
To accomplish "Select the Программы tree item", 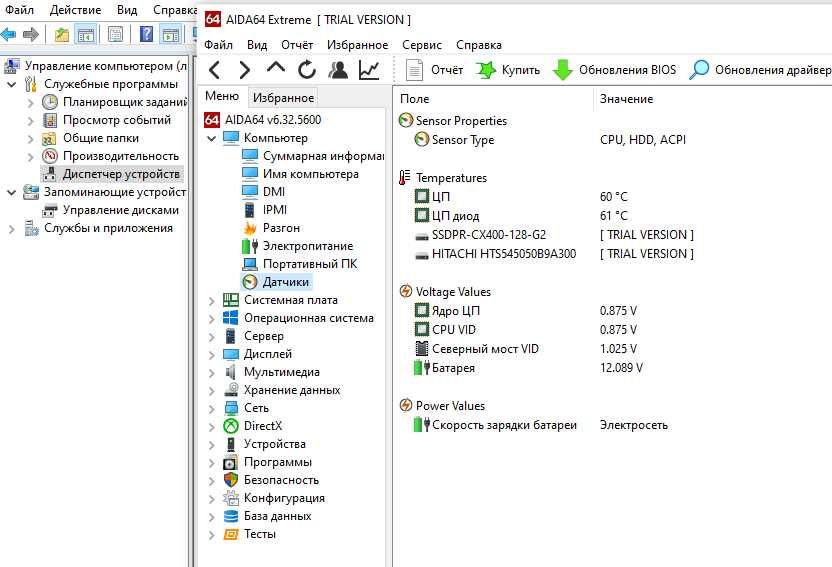I will pos(278,463).
